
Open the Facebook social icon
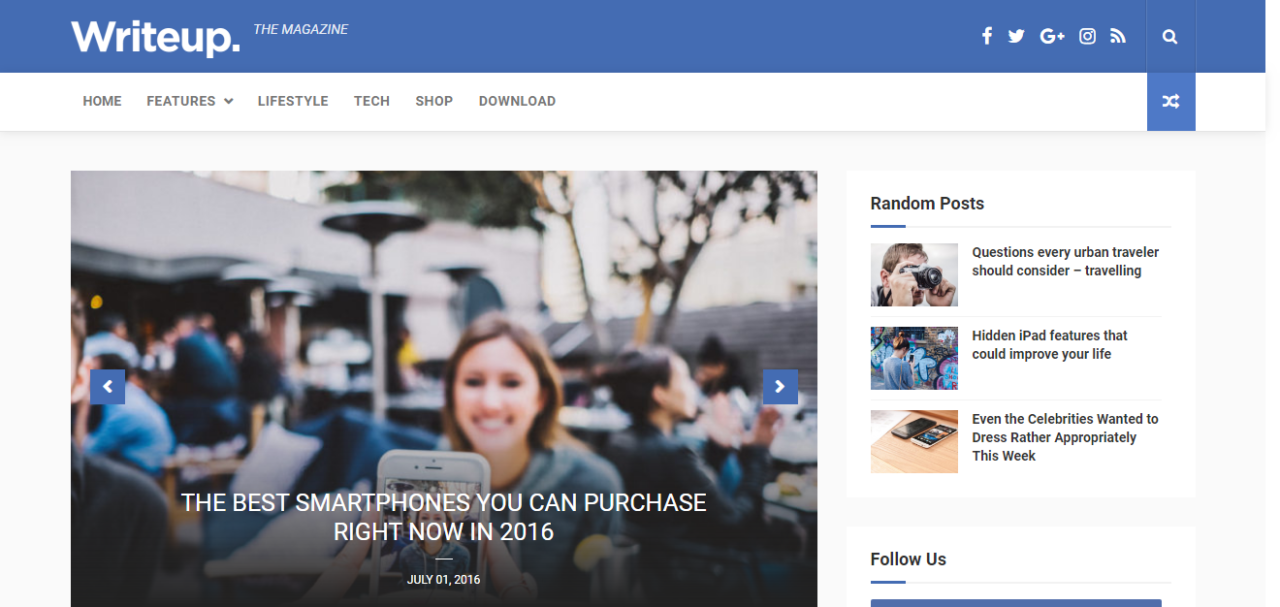click(987, 36)
